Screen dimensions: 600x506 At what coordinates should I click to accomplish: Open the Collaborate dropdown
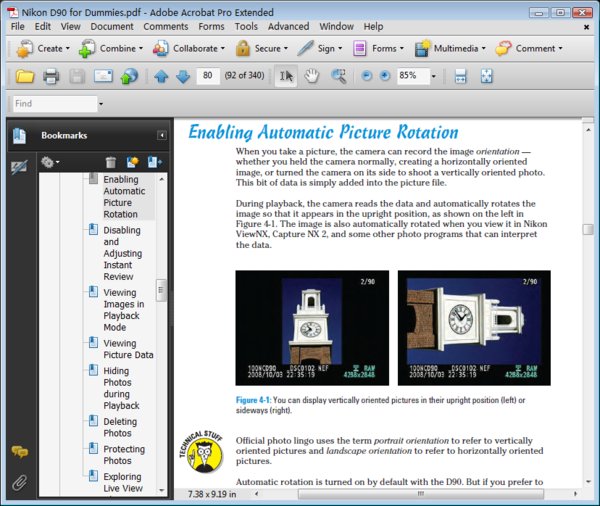(189, 49)
